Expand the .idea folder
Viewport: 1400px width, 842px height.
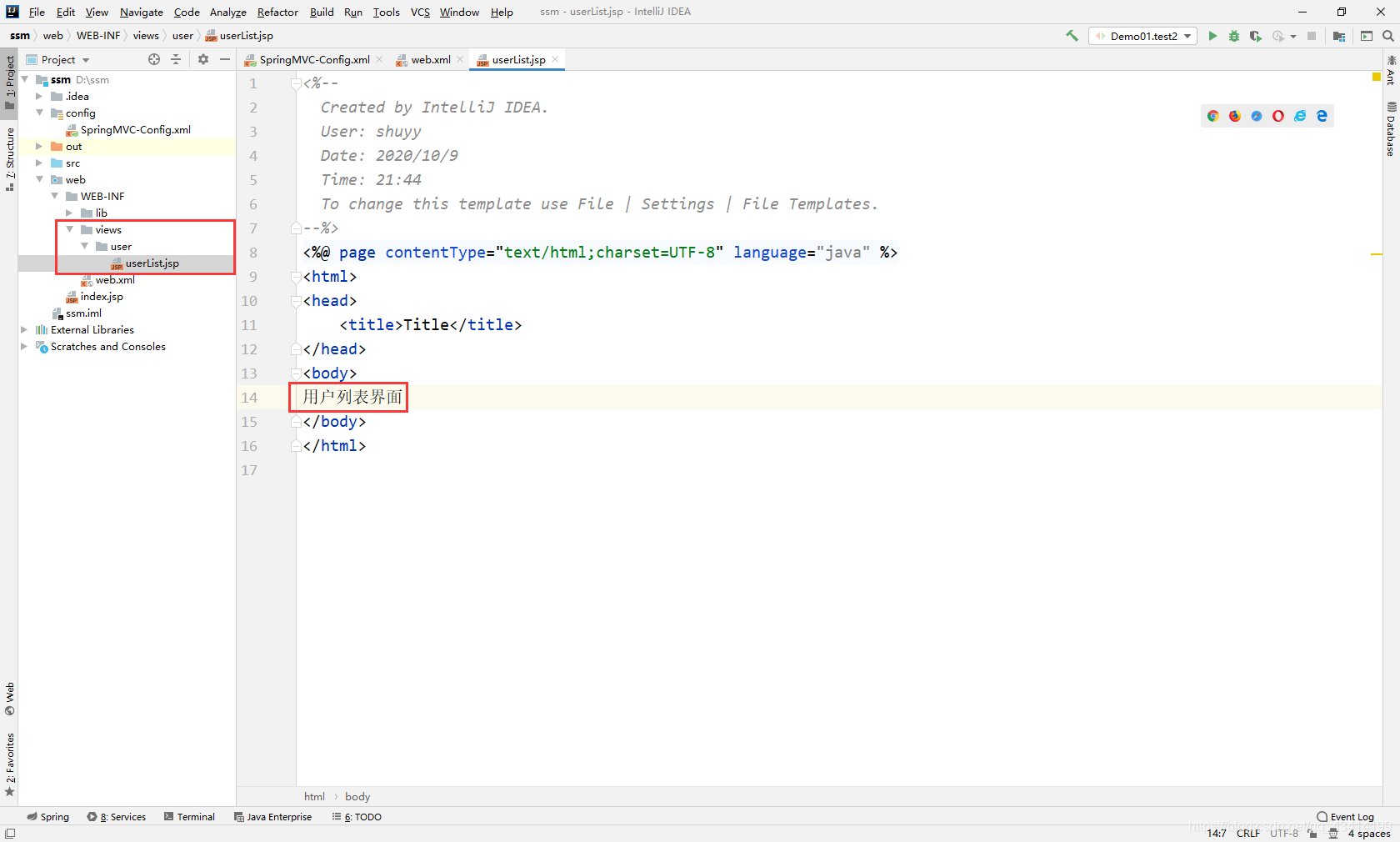[39, 96]
